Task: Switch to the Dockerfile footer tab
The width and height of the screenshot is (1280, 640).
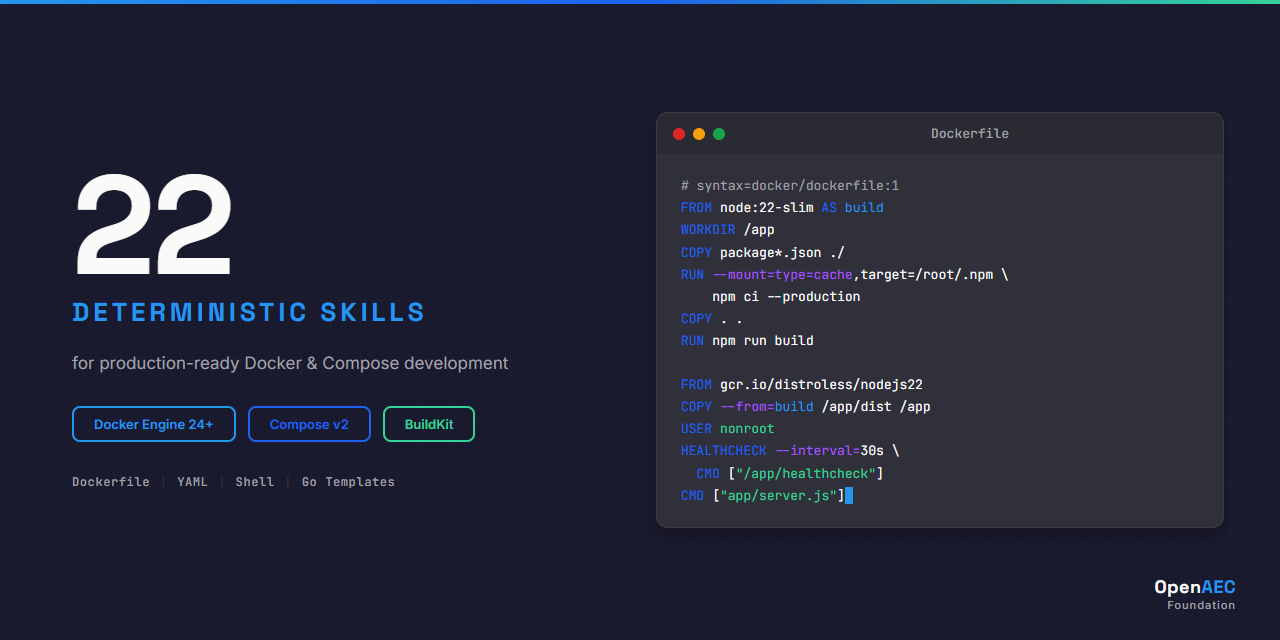Action: tap(110, 481)
